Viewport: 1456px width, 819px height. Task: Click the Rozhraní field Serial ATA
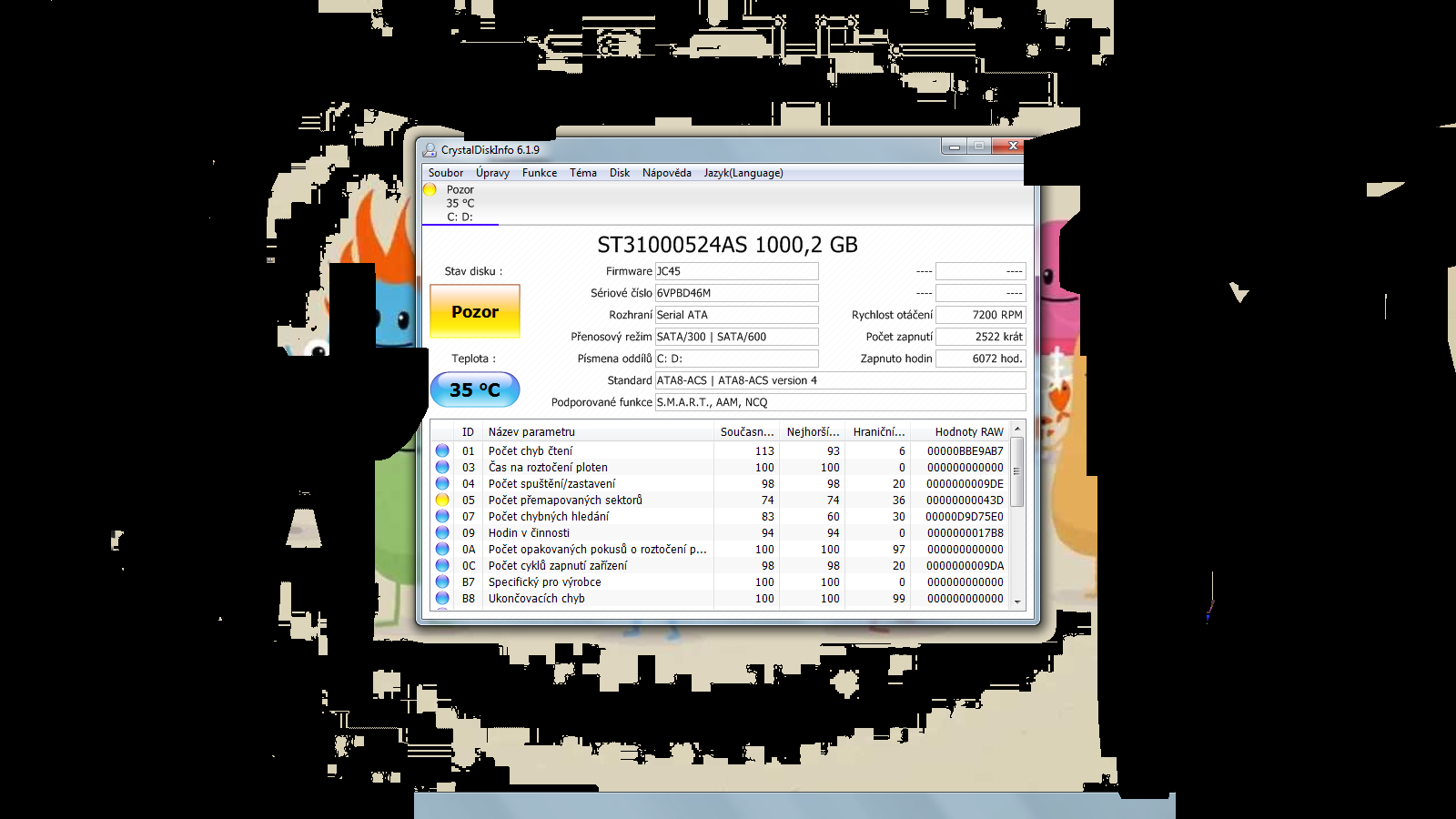736,315
